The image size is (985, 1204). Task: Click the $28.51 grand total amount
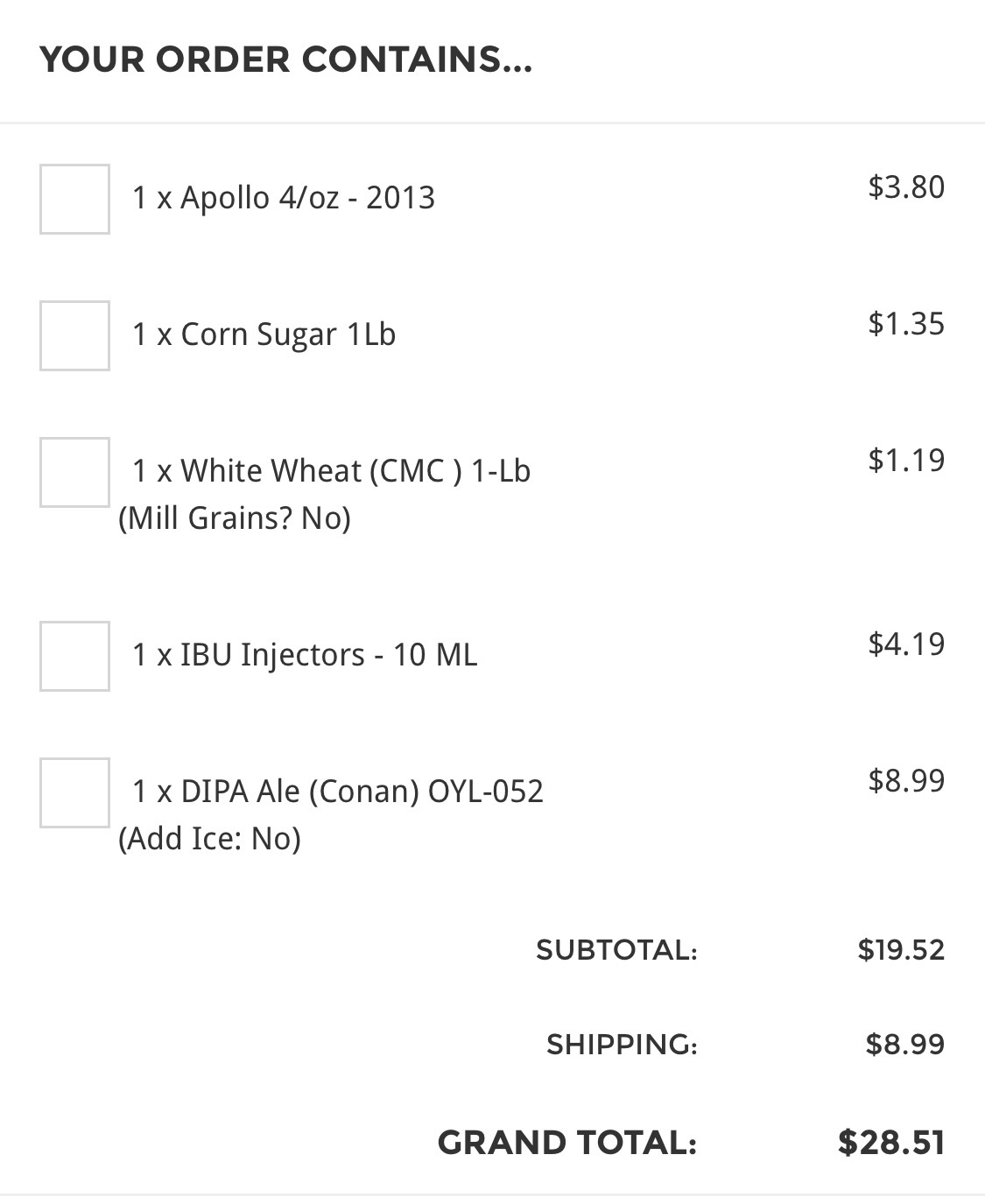click(891, 1143)
